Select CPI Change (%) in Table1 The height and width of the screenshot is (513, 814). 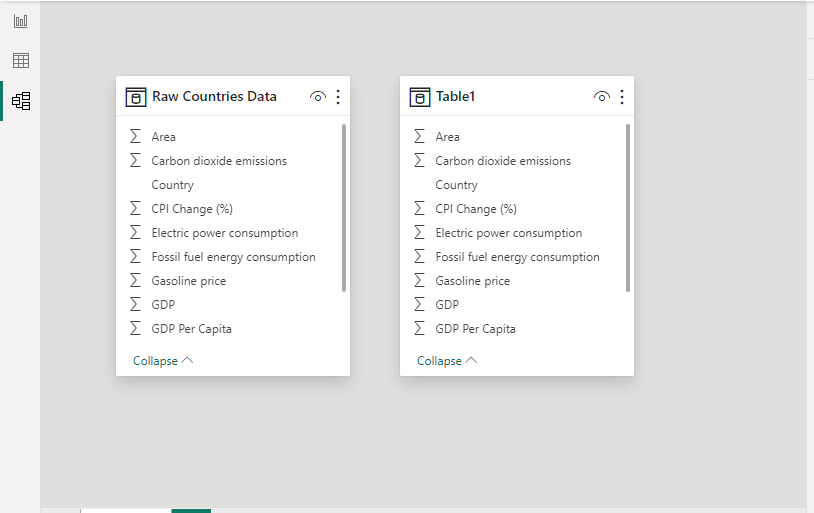(476, 209)
